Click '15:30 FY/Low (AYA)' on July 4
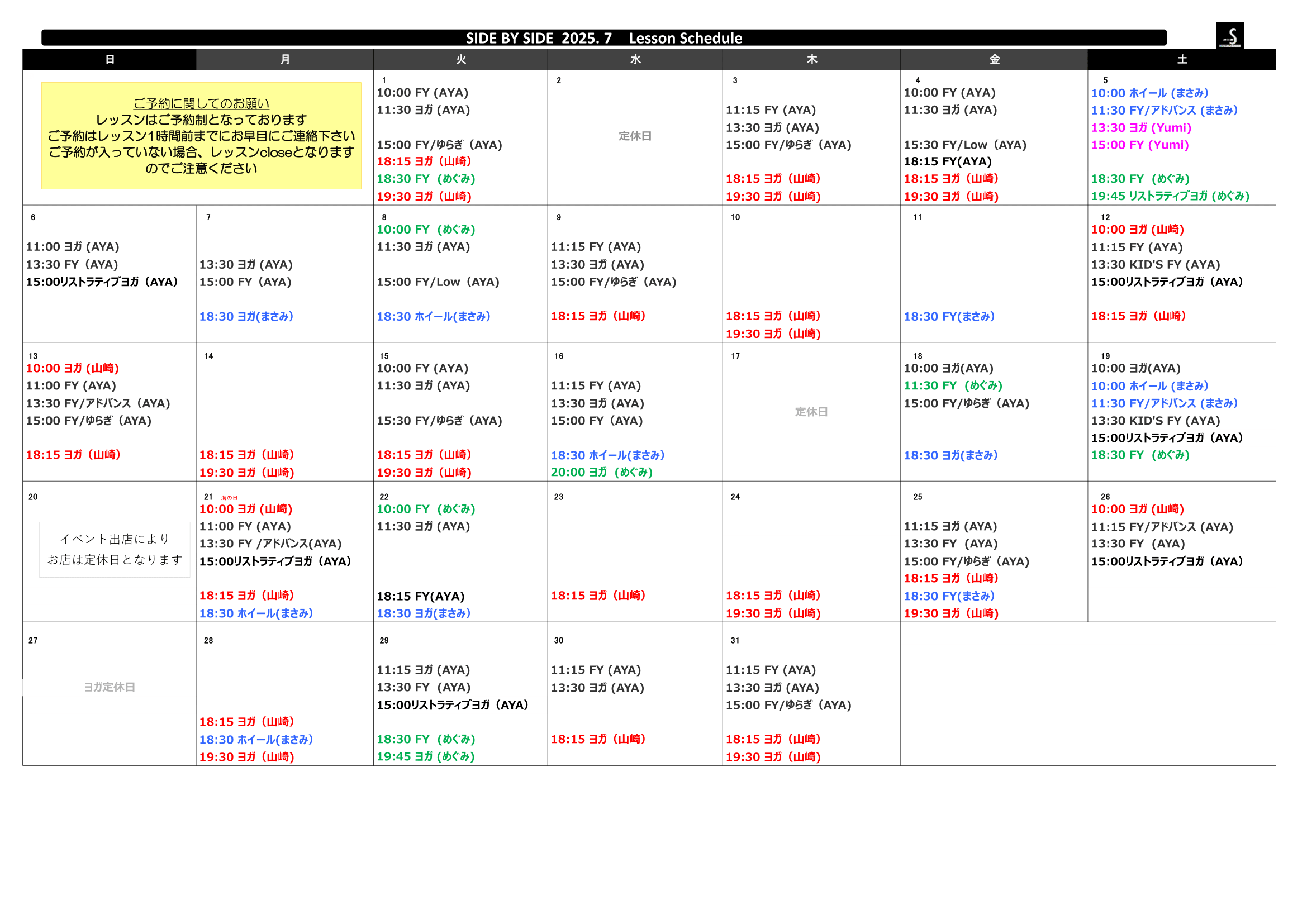The height and width of the screenshot is (924, 1307). point(965,145)
